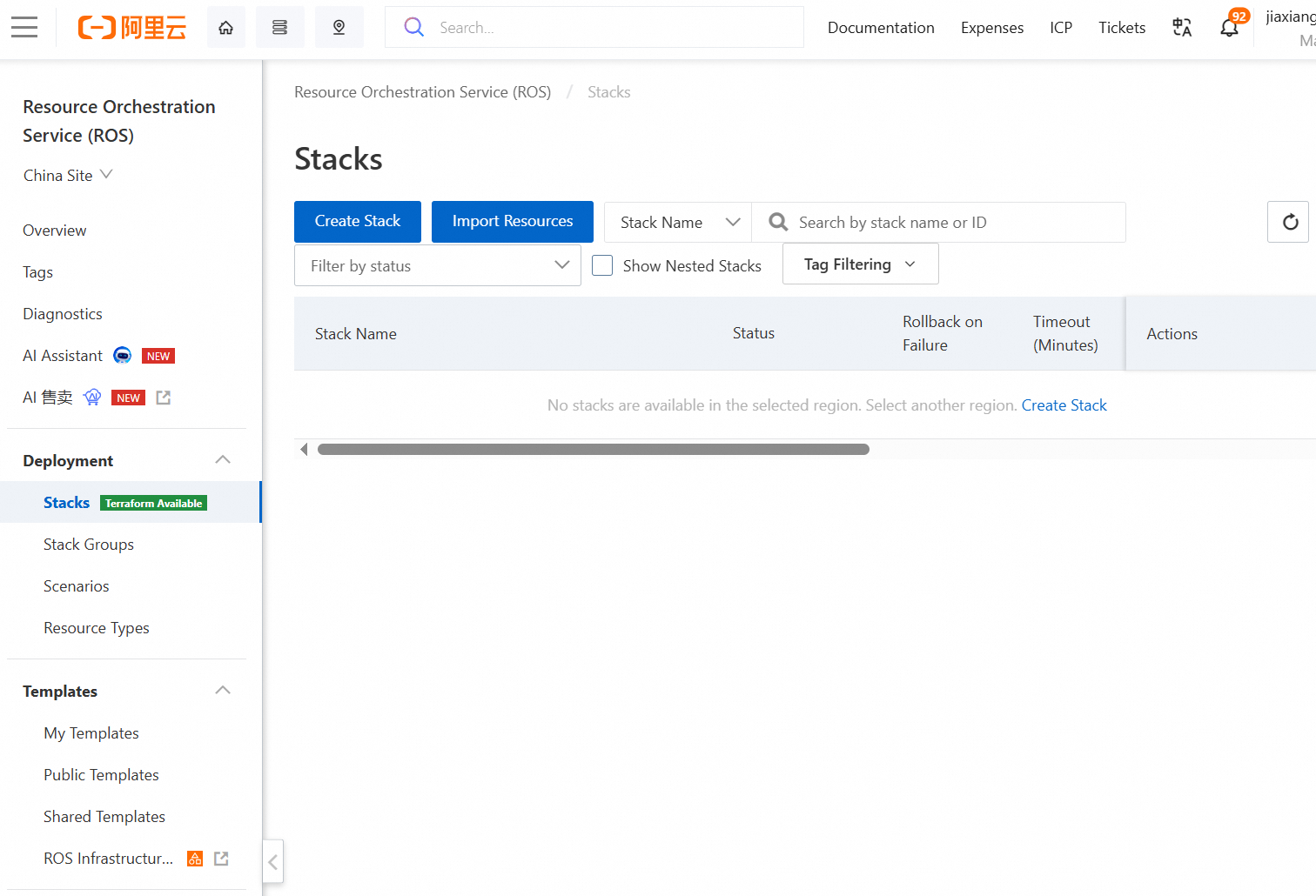Click the Stack Name column header
Image resolution: width=1316 pixels, height=896 pixels.
click(x=356, y=334)
